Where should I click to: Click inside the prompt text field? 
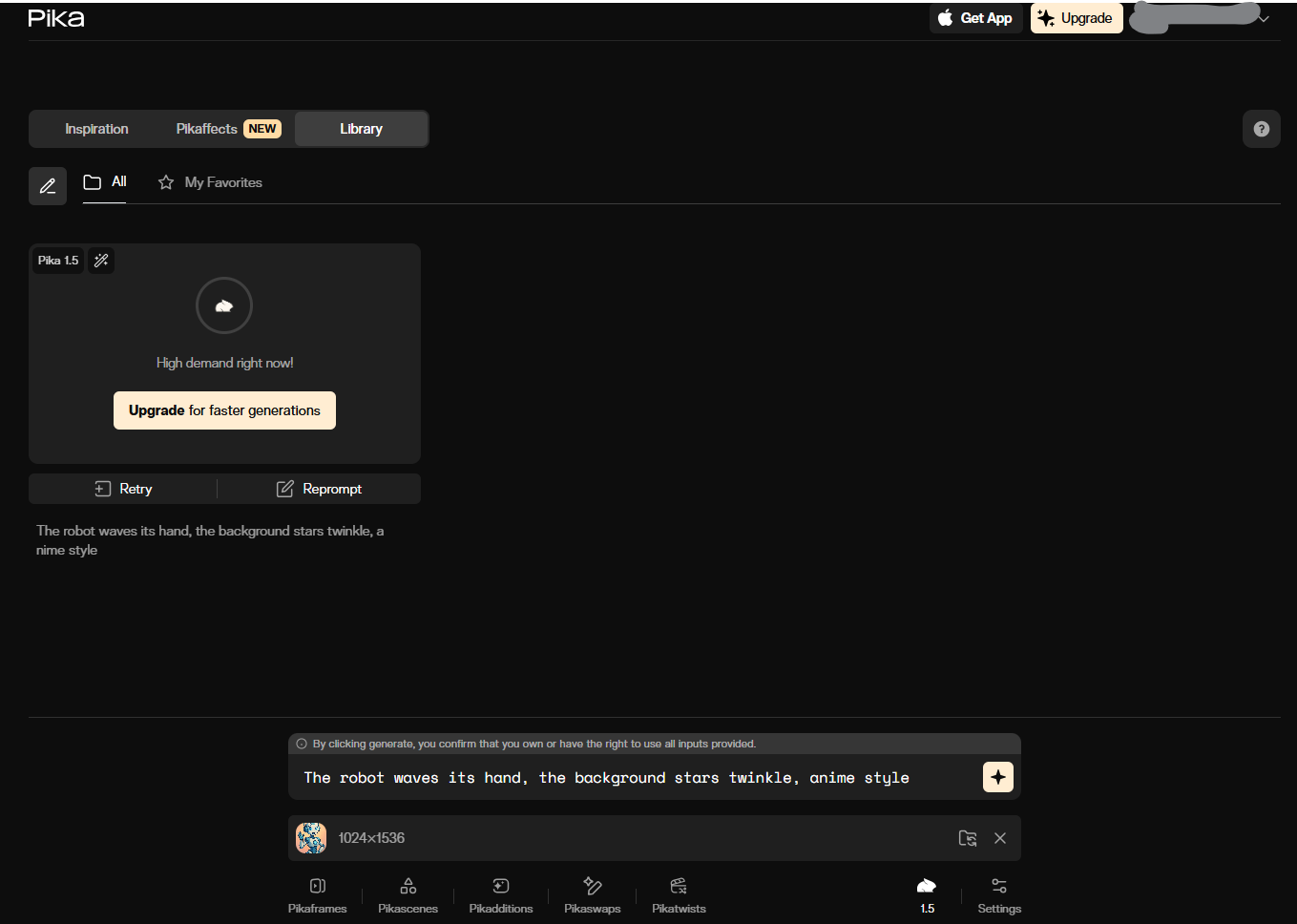[x=630, y=778]
